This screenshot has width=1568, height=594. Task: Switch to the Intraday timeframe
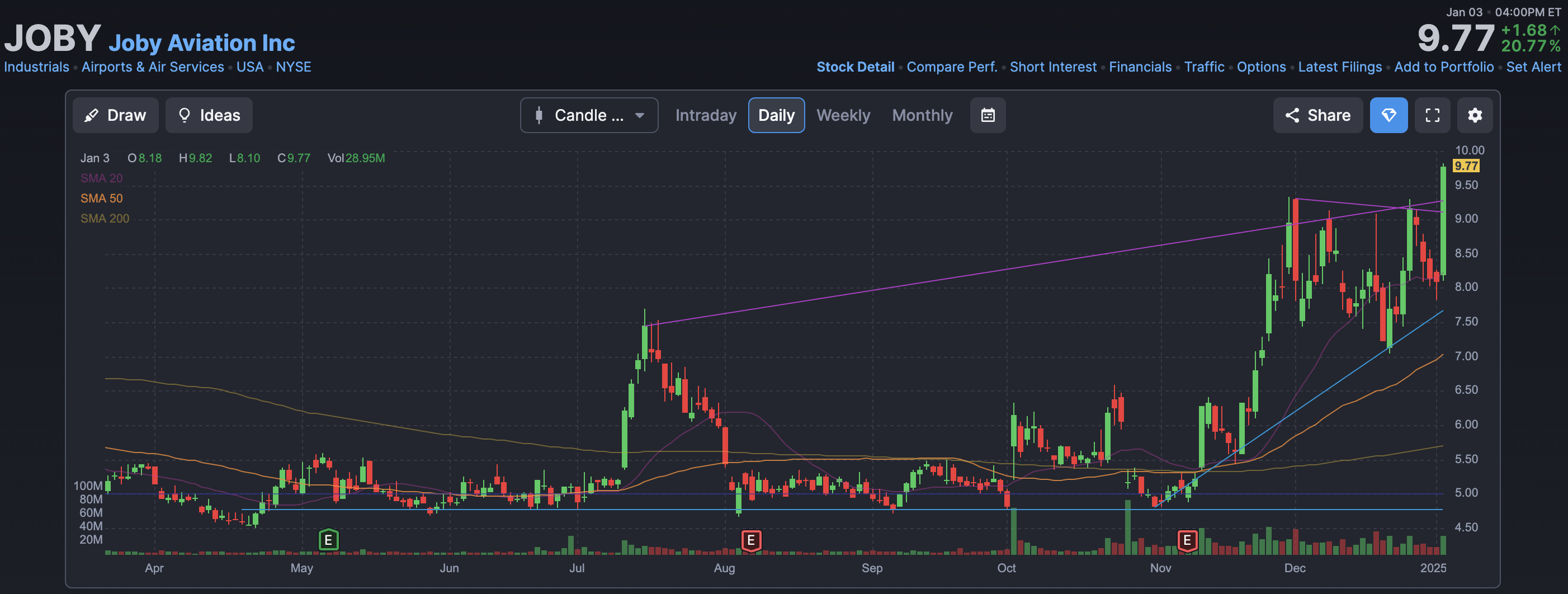pos(706,115)
